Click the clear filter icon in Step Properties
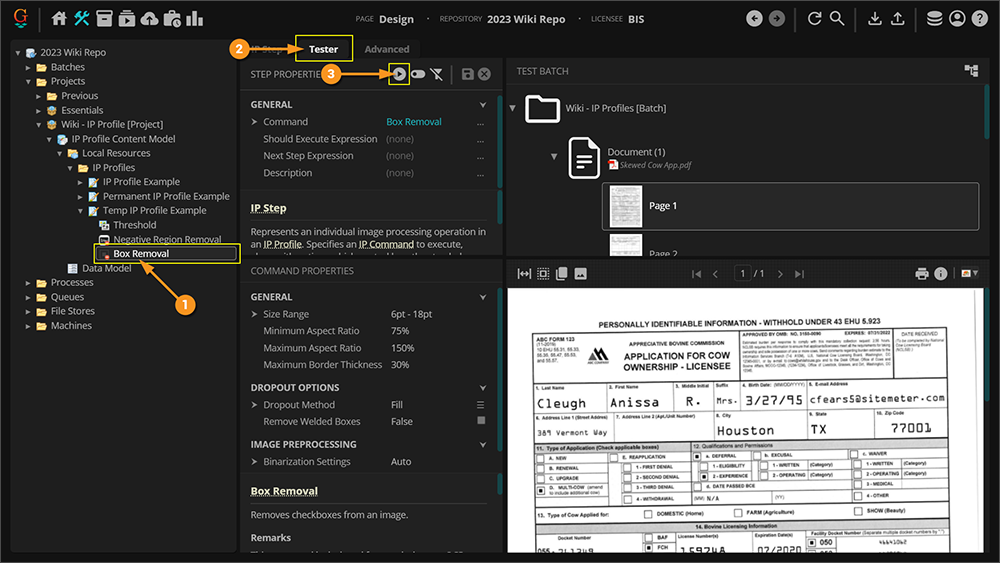 click(437, 74)
